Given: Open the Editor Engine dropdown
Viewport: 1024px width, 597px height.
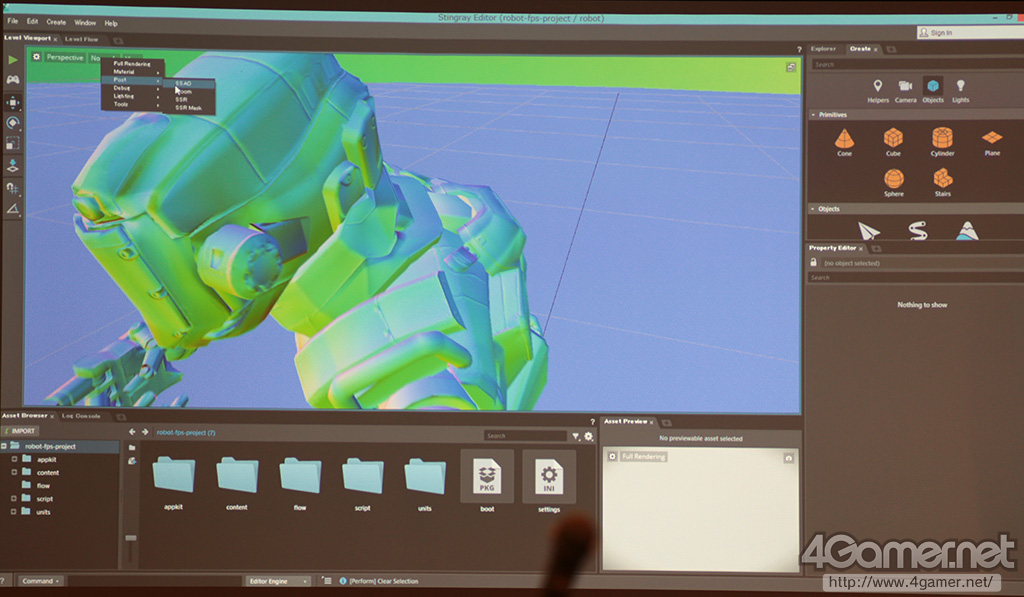Looking at the screenshot, I should (277, 581).
